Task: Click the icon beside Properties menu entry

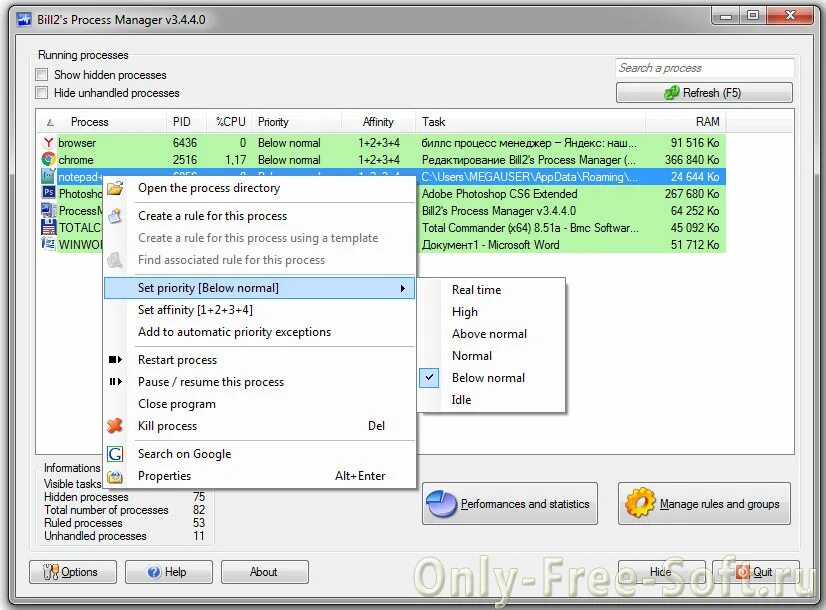Action: point(115,477)
